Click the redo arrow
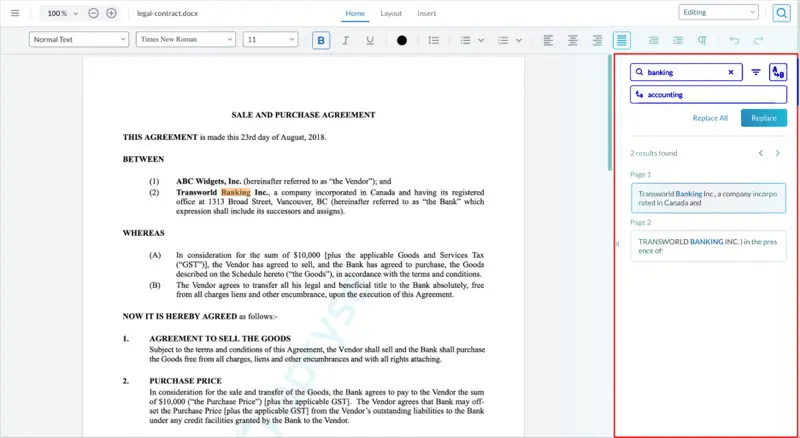Screen dimensions: 800x438 pos(759,40)
